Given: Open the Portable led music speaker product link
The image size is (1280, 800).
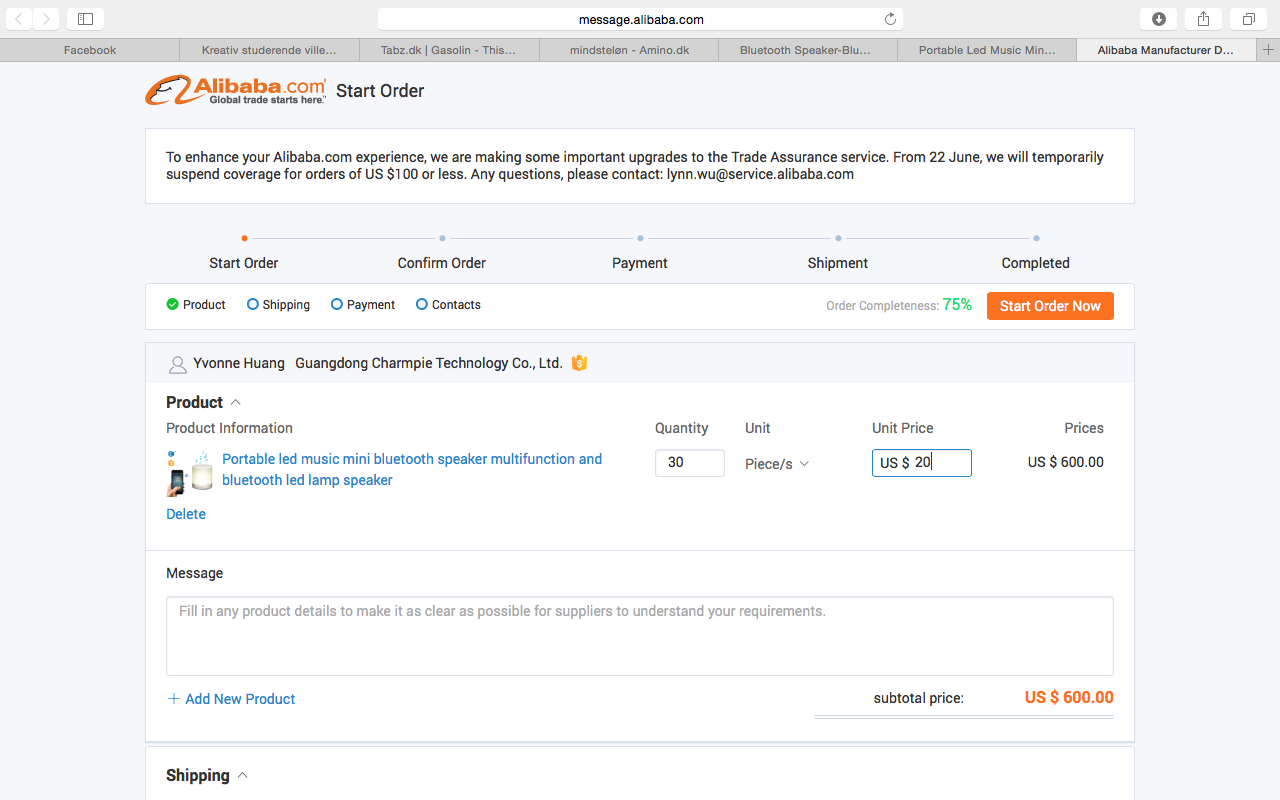Looking at the screenshot, I should tap(412, 469).
